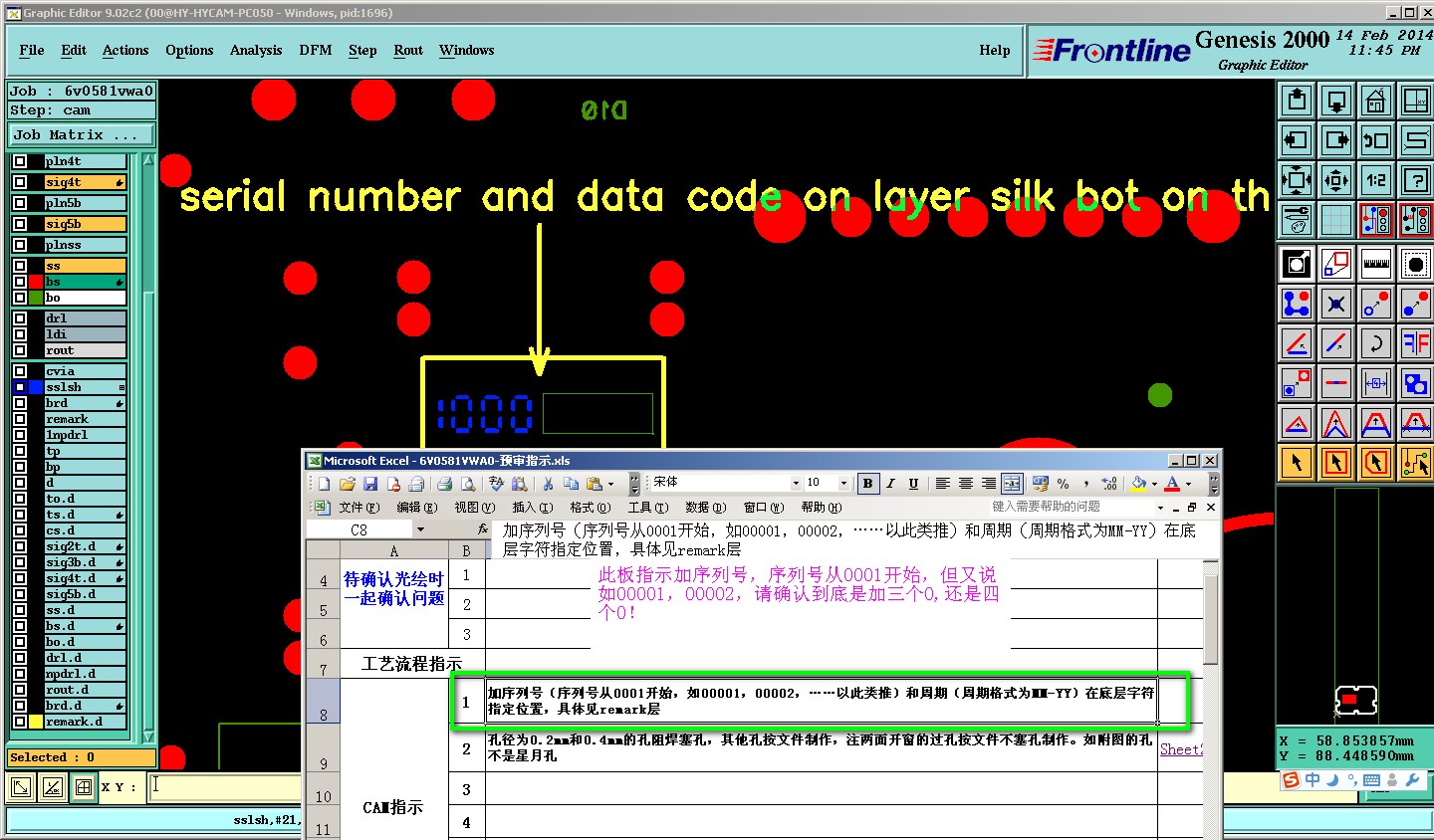Viewport: 1434px width, 840px height.
Task: Open the Analysis menu
Action: coord(256,50)
